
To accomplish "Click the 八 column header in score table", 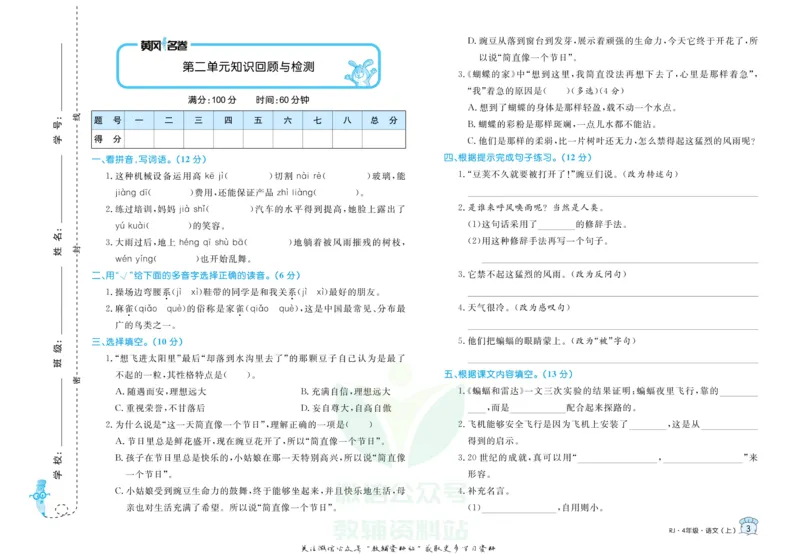I will (x=347, y=120).
